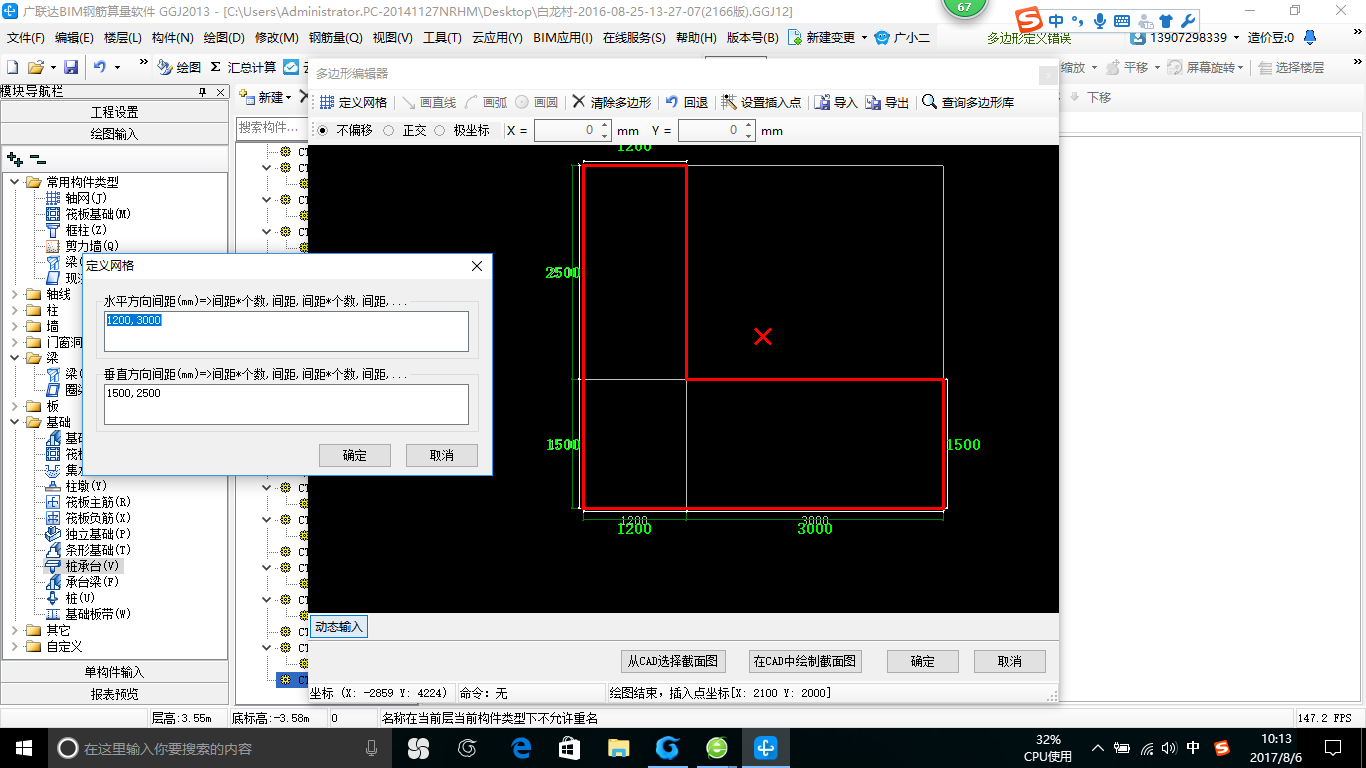Image resolution: width=1366 pixels, height=768 pixels.
Task: Select the 正交 orthogonal radio button
Action: 388,130
